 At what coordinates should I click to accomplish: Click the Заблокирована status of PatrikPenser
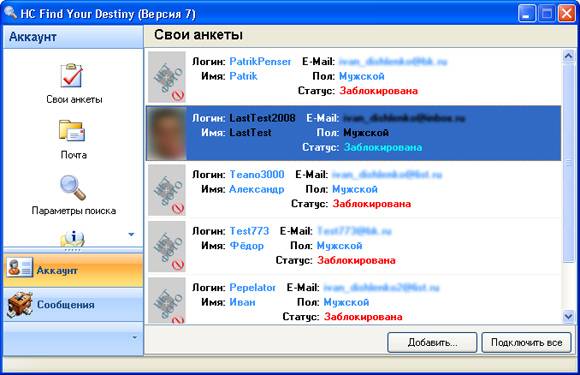(x=379, y=91)
